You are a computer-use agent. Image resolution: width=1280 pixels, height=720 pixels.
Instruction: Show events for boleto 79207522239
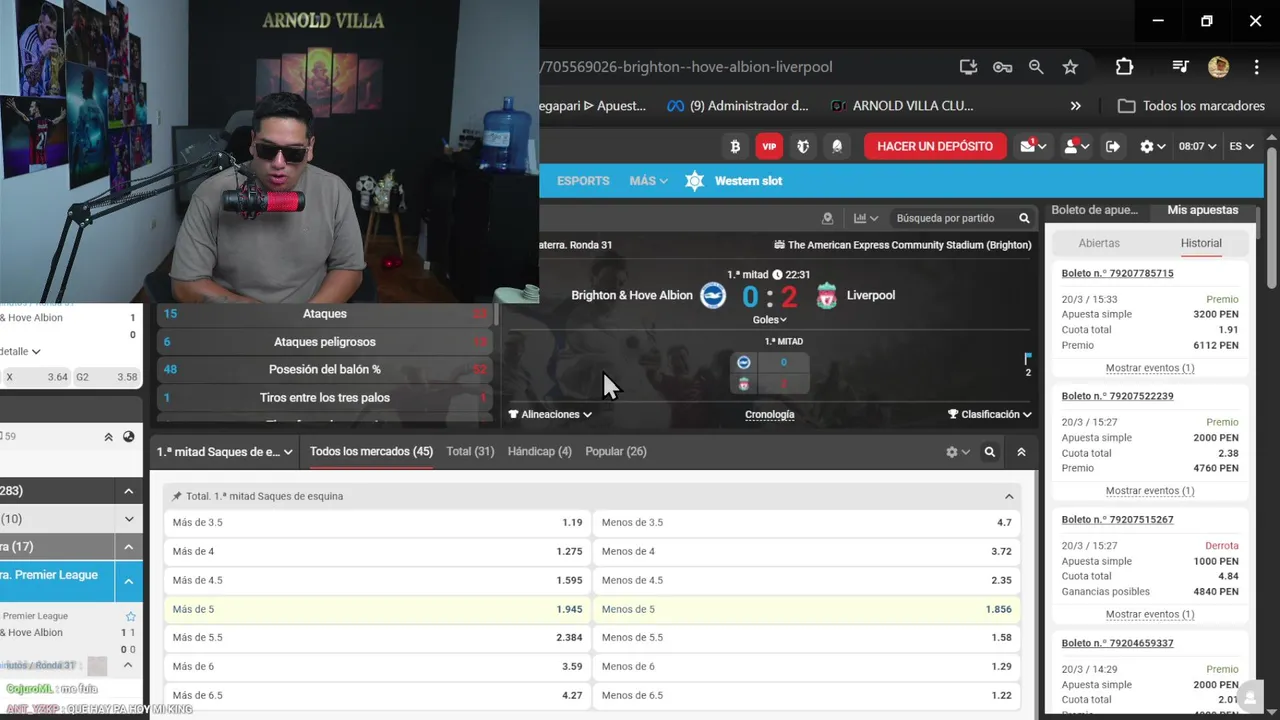click(x=1150, y=491)
